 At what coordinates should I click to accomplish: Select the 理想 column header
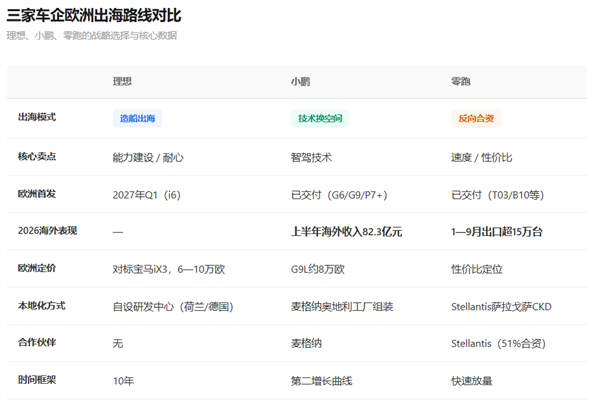(x=122, y=82)
